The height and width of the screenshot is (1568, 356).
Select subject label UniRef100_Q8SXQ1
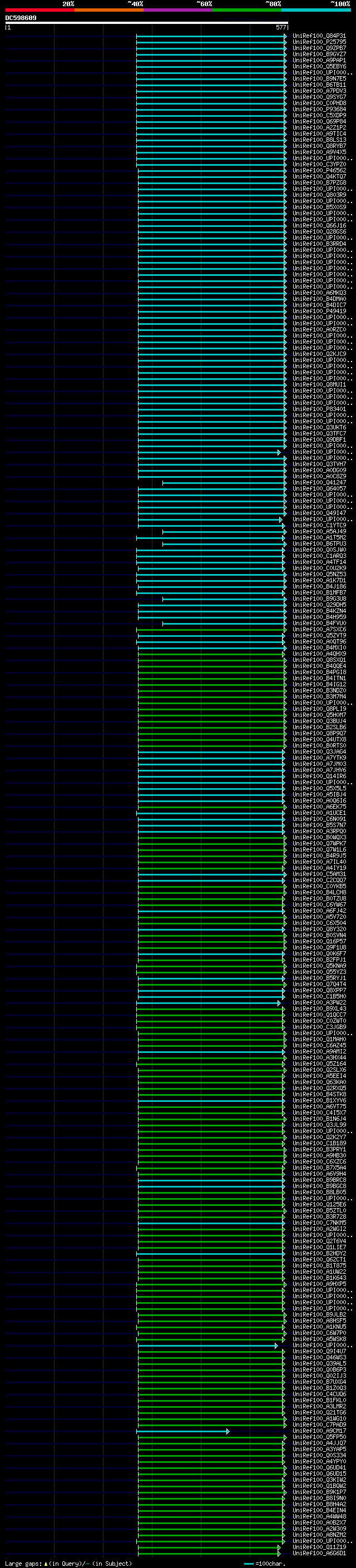click(x=319, y=660)
